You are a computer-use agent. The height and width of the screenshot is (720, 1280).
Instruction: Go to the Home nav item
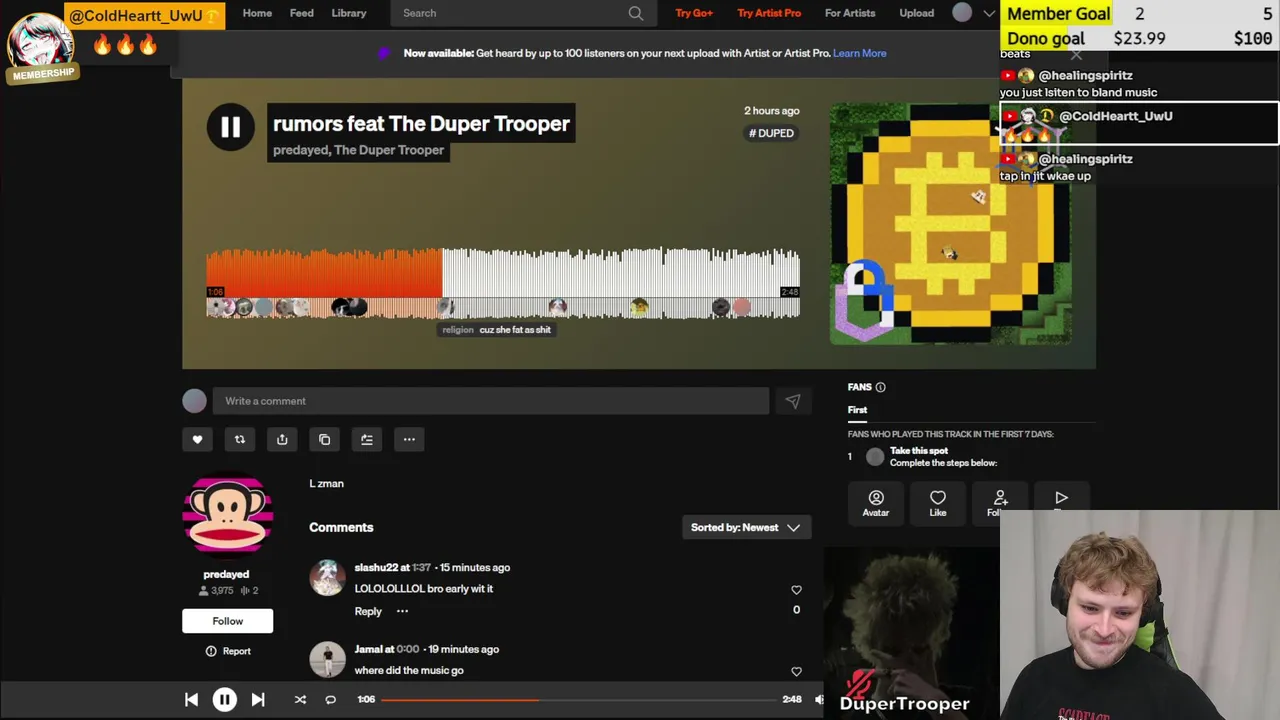point(257,13)
